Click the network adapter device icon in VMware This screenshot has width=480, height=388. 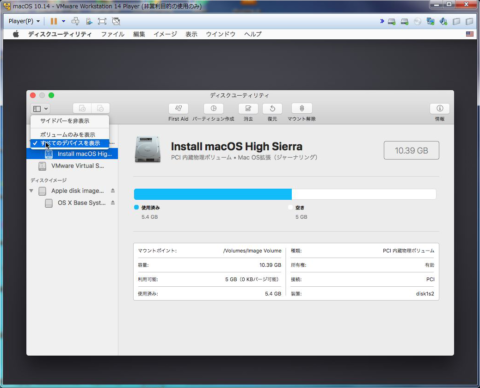coord(430,22)
